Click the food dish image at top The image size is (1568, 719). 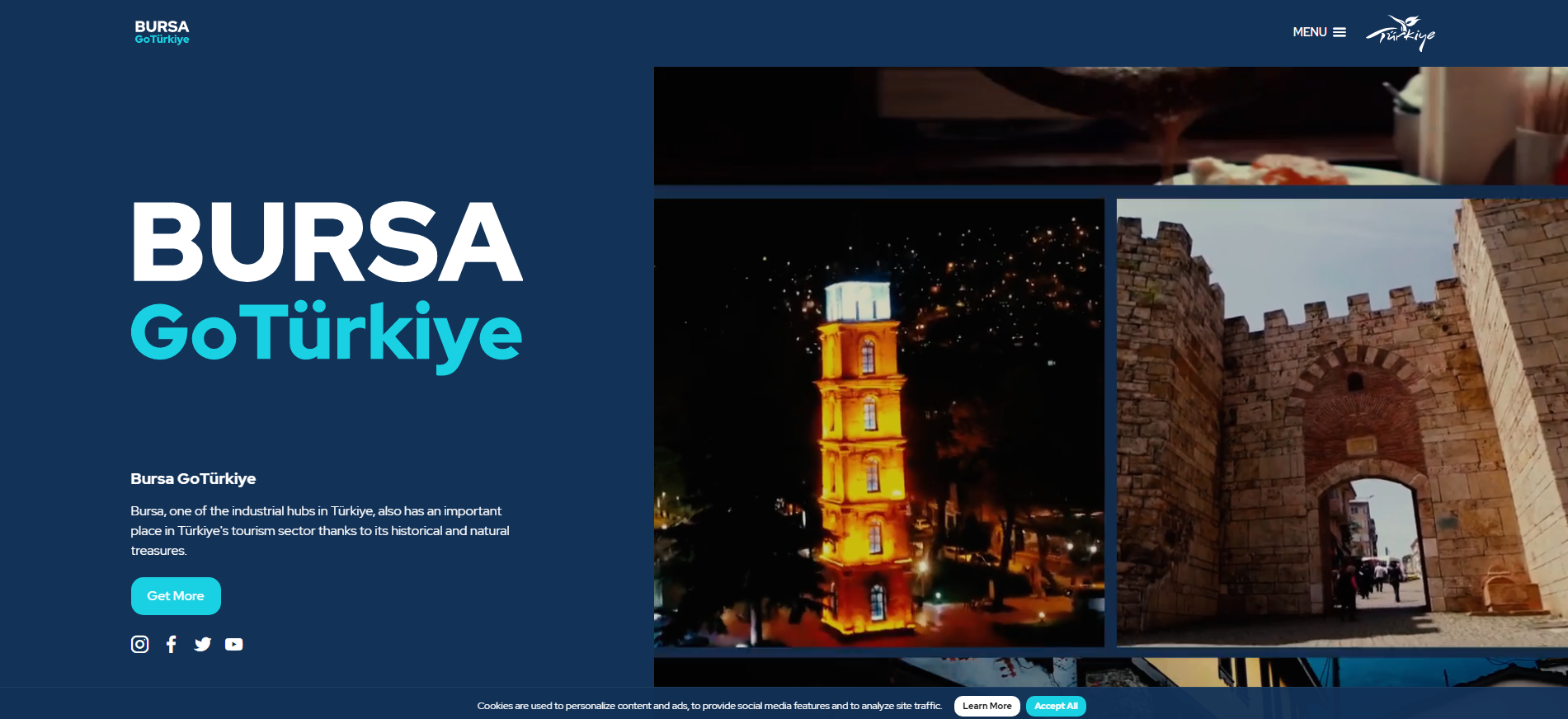[1110, 125]
